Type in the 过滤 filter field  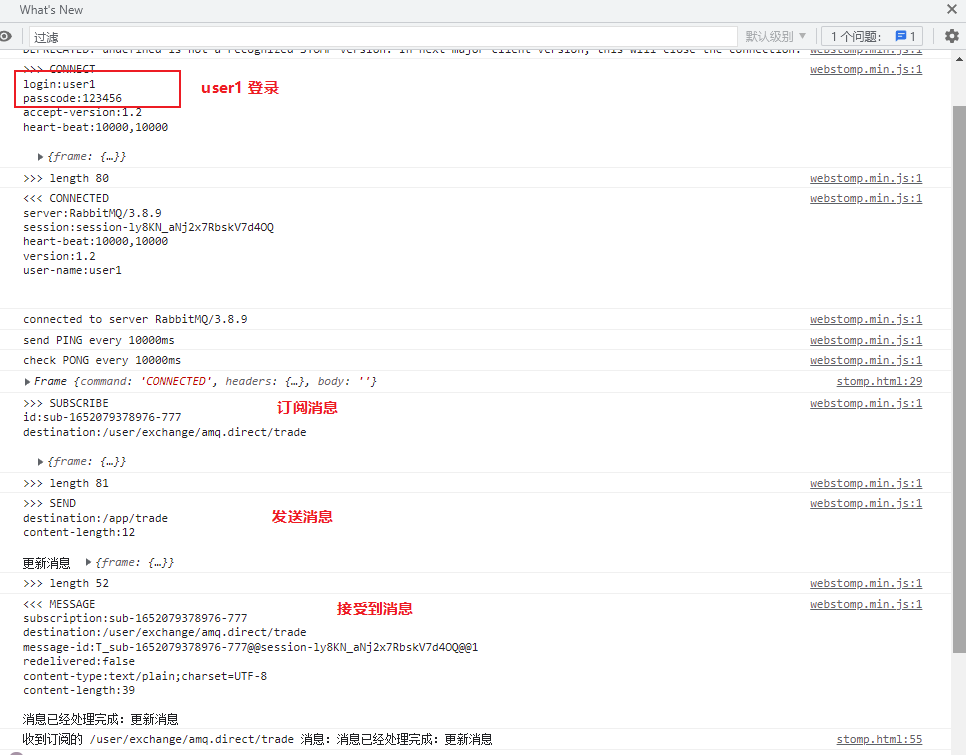382,37
